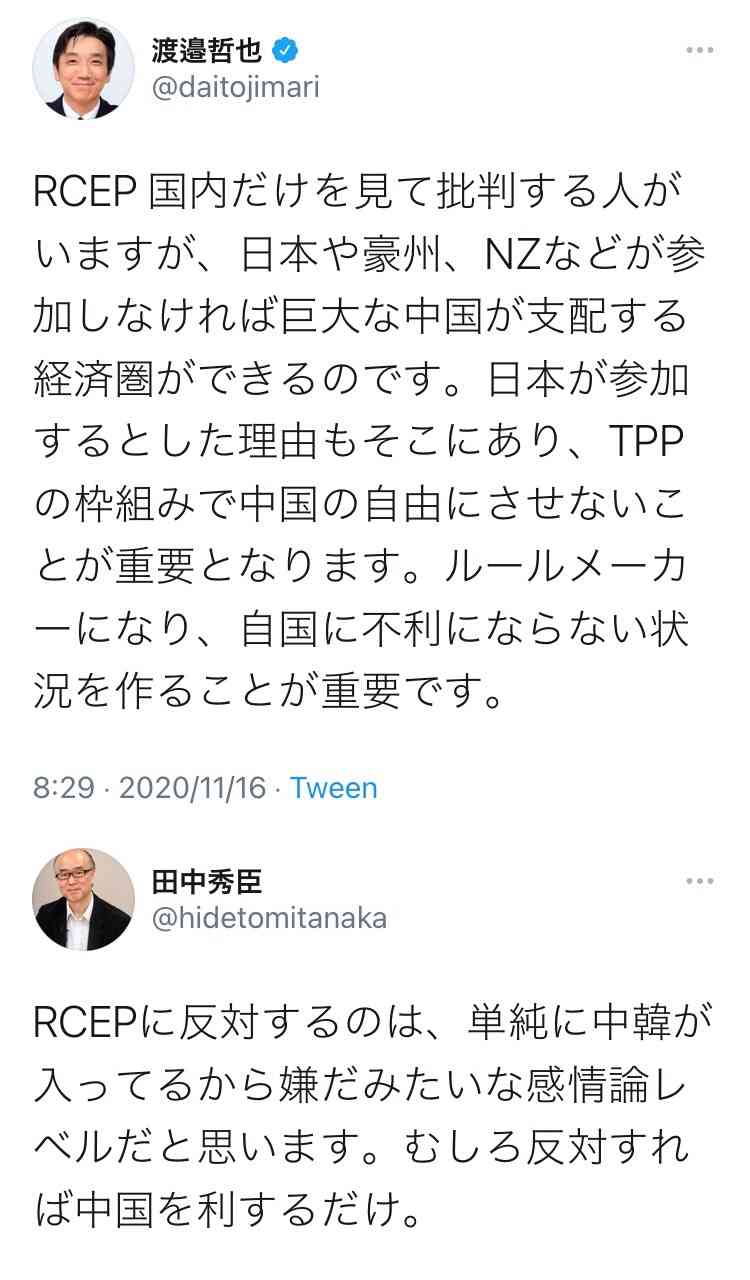Open 田中秀臣's profile picture
The width and height of the screenshot is (750, 1280).
click(x=84, y=899)
